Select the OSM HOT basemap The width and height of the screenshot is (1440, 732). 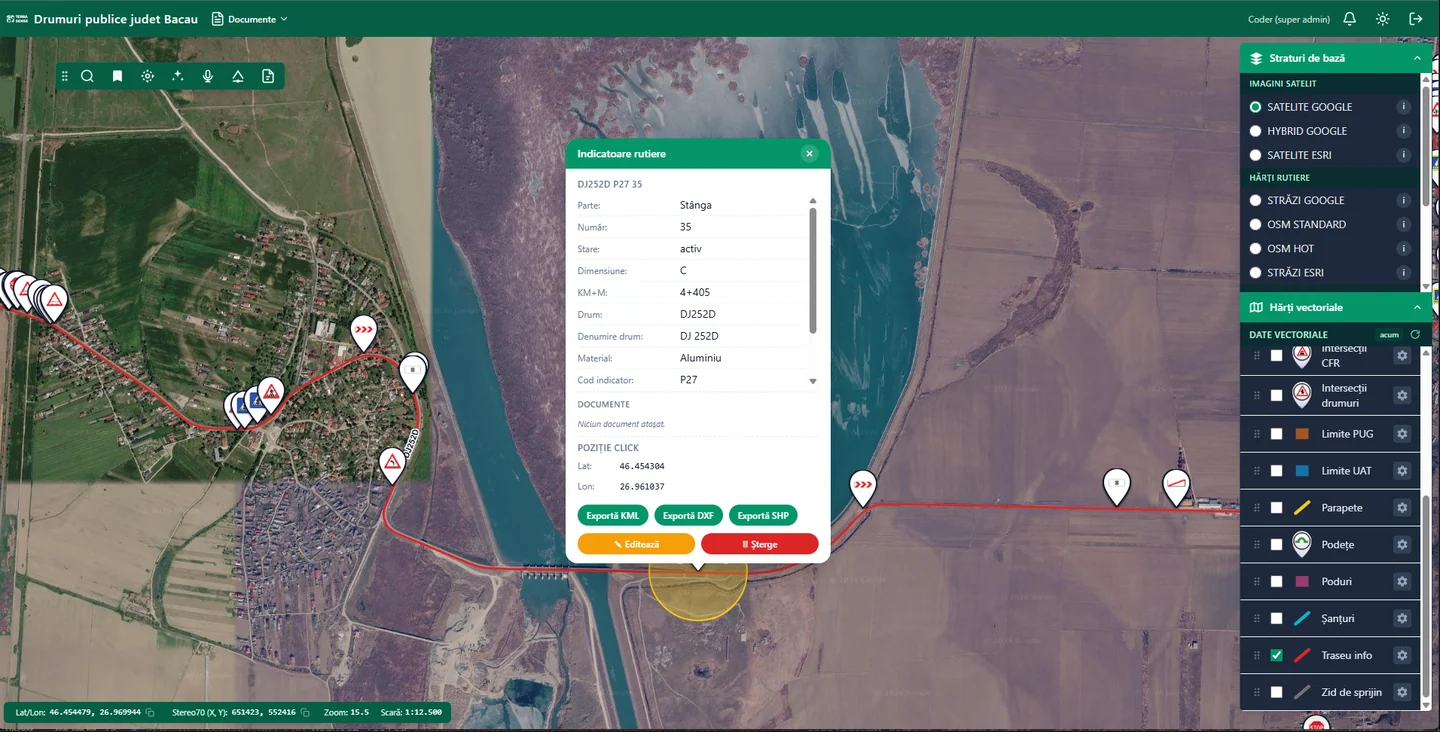1256,249
